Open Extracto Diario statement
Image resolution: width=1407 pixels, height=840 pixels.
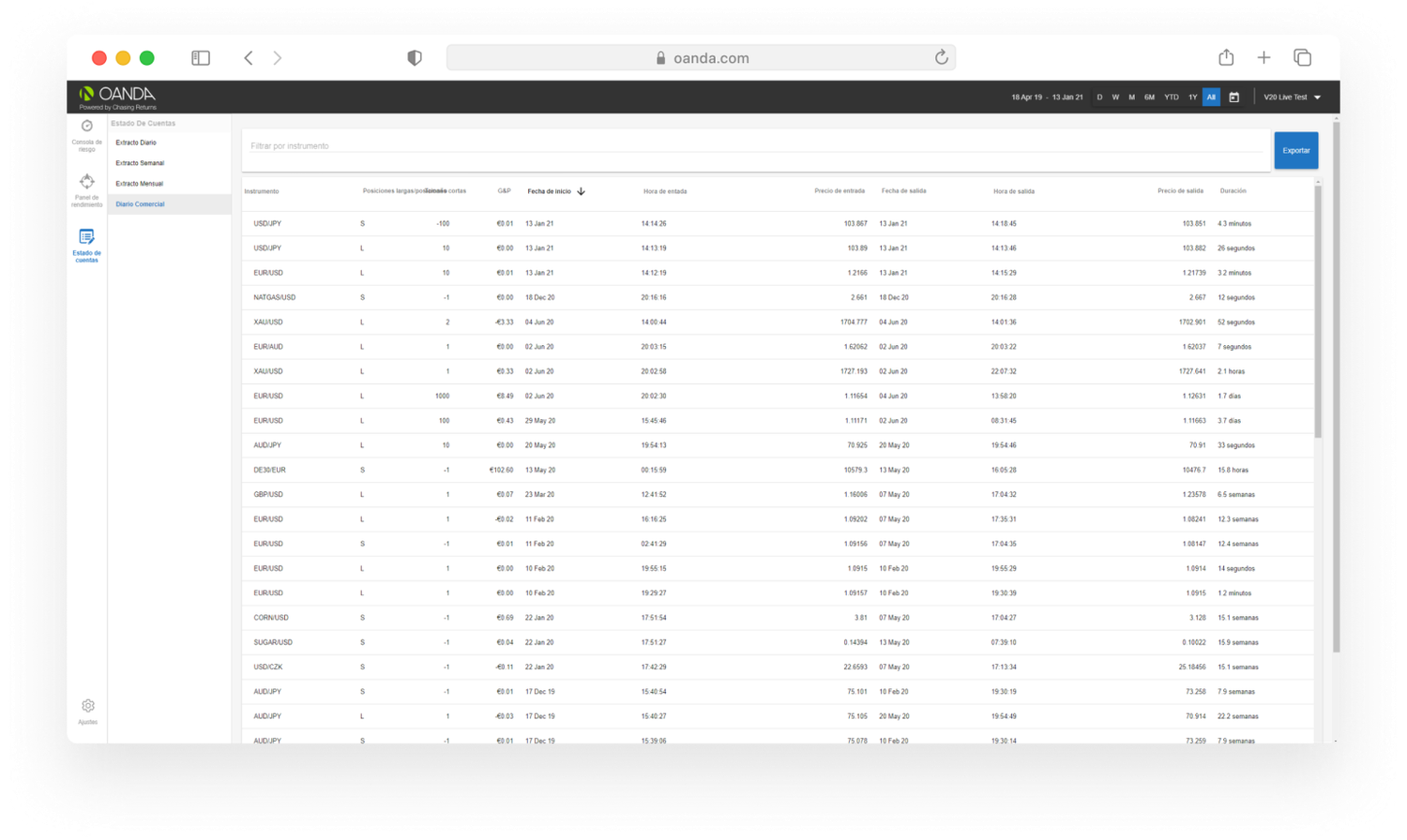tap(136, 142)
